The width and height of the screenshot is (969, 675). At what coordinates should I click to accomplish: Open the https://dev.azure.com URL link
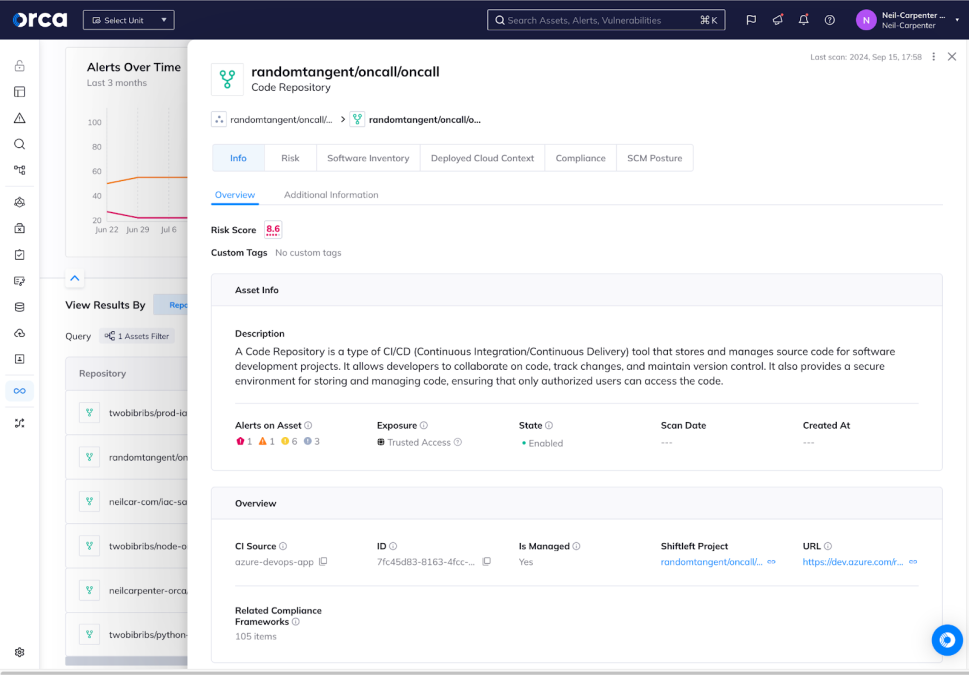(x=853, y=562)
